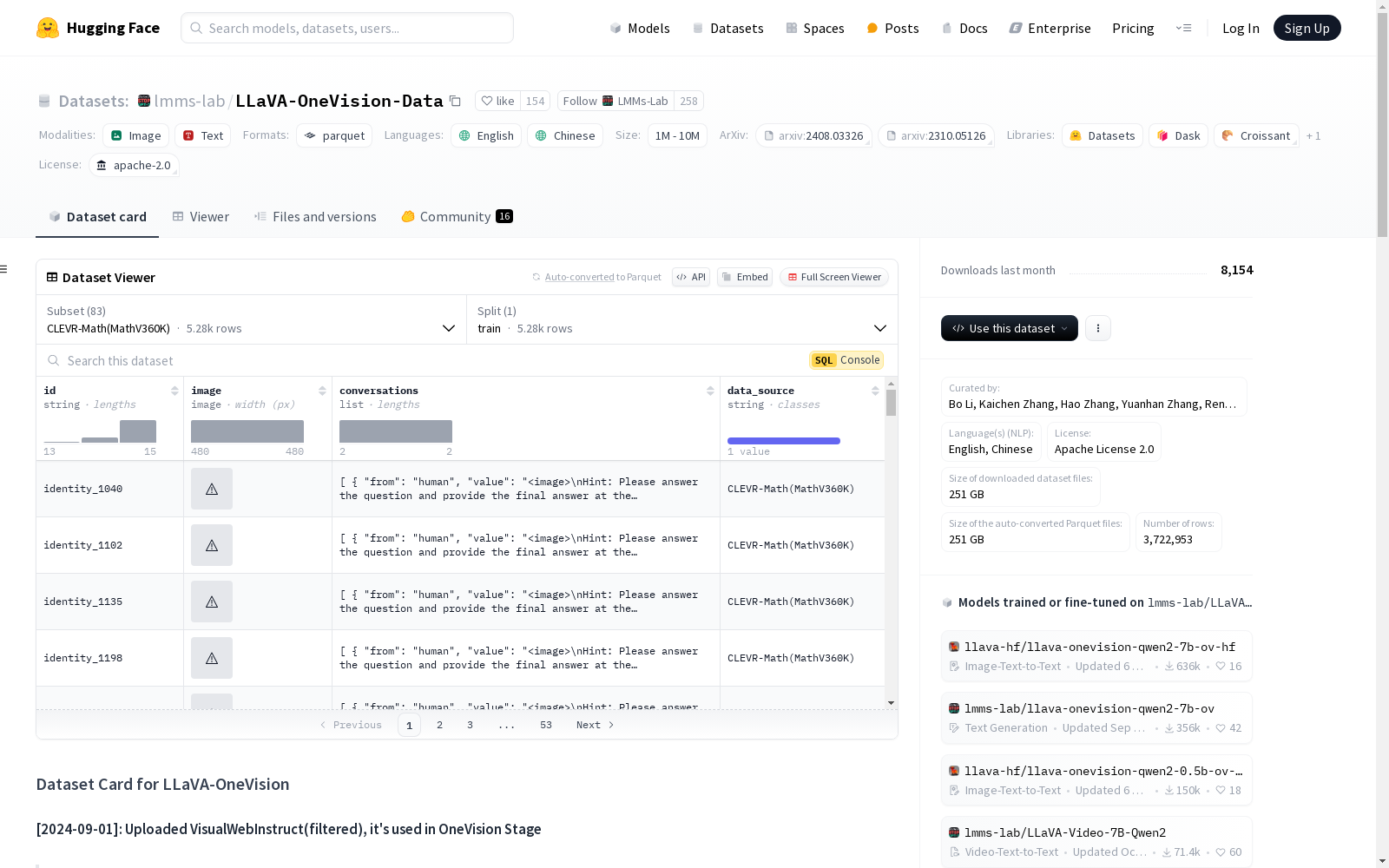Click the Auto-converted link

[580, 277]
